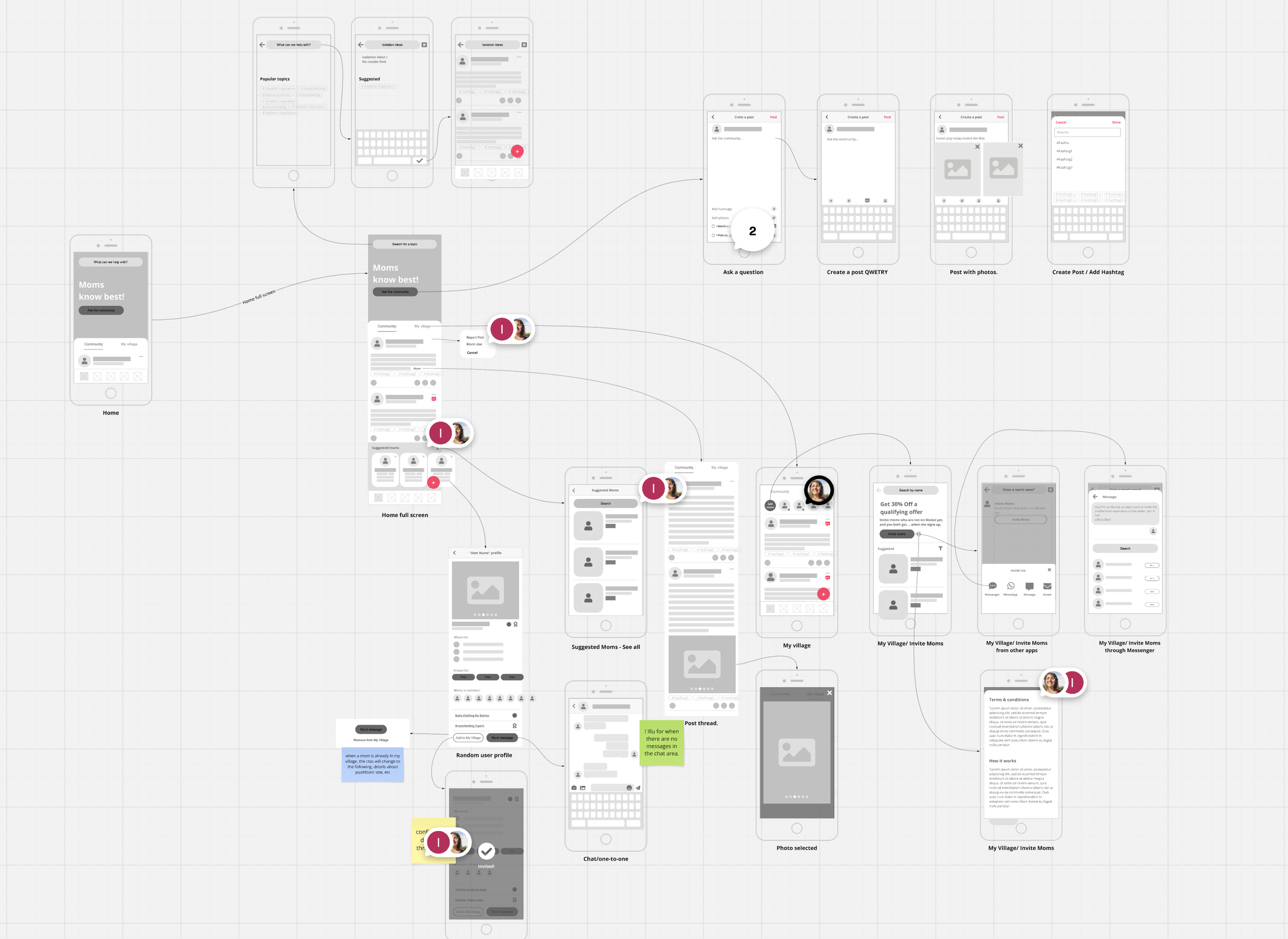Click the red Done link in Add Hashtag screen
1288x939 pixels.
point(1116,122)
